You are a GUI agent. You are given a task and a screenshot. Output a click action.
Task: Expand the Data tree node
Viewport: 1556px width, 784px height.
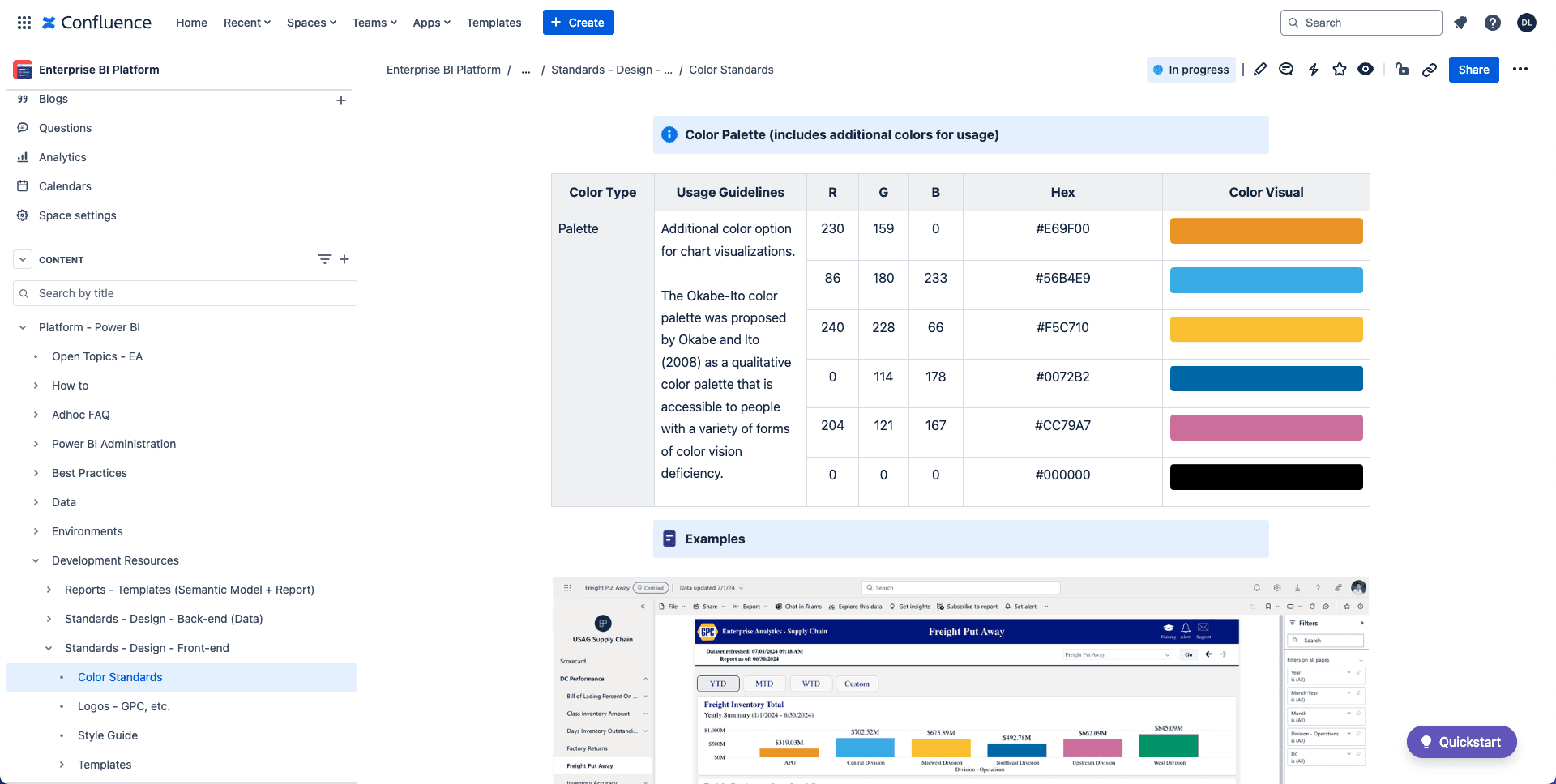[x=36, y=502]
